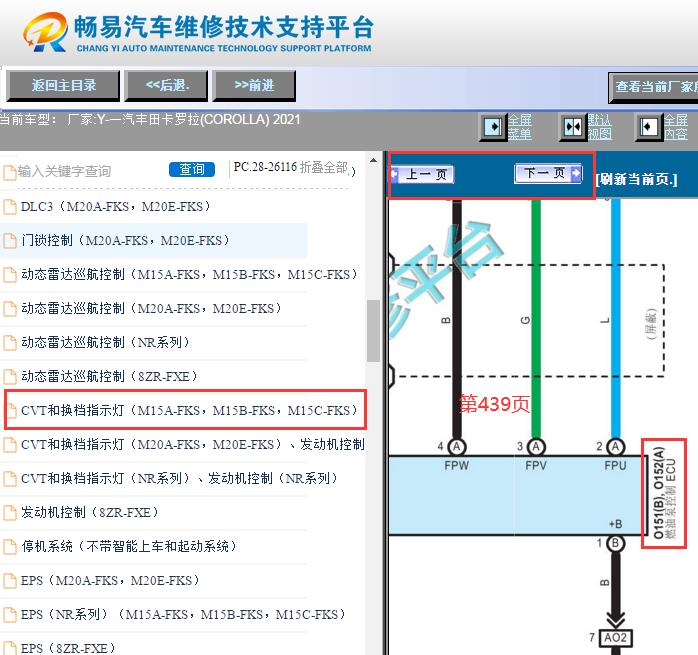Open 发动机控制 (8ZR-FXE) entry
698x655 pixels.
90,512
